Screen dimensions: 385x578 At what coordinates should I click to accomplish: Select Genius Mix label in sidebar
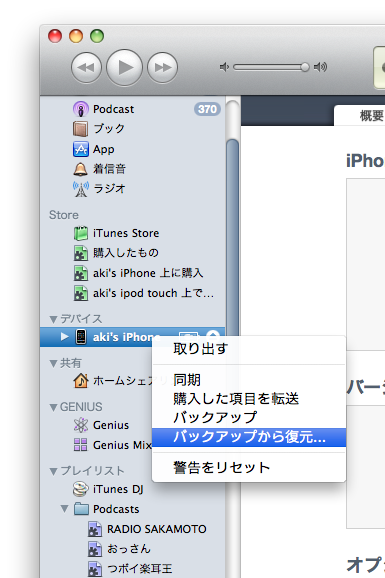[x=122, y=445]
